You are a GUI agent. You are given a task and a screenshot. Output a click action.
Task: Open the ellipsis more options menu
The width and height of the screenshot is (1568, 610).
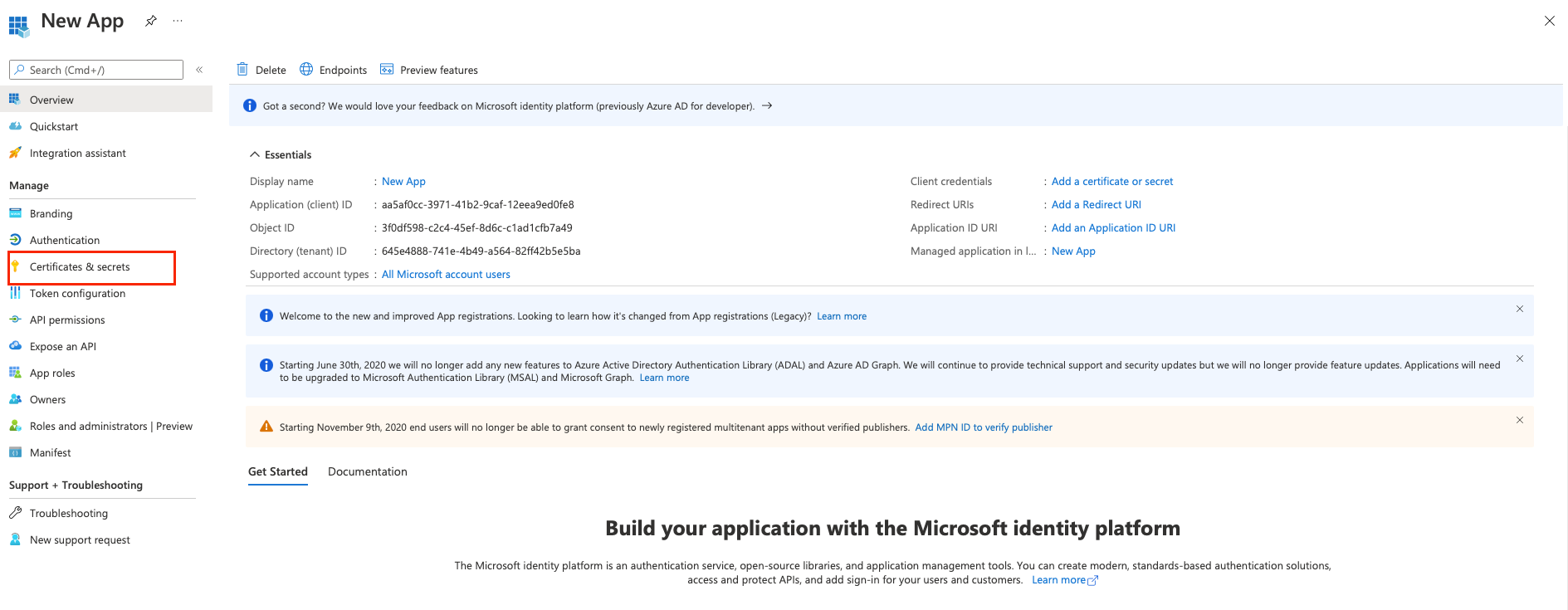(x=178, y=22)
